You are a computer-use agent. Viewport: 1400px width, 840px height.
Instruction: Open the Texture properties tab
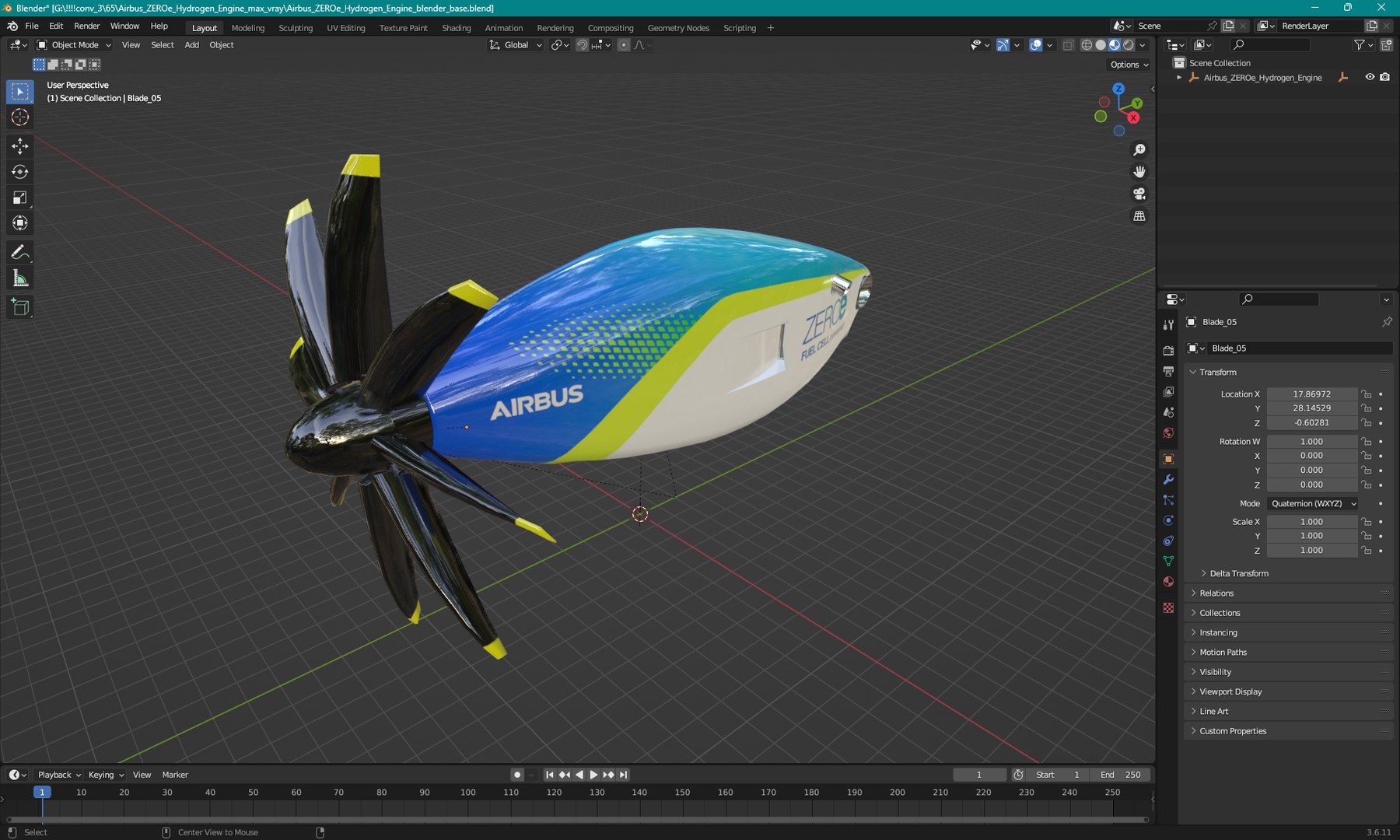pos(1168,607)
